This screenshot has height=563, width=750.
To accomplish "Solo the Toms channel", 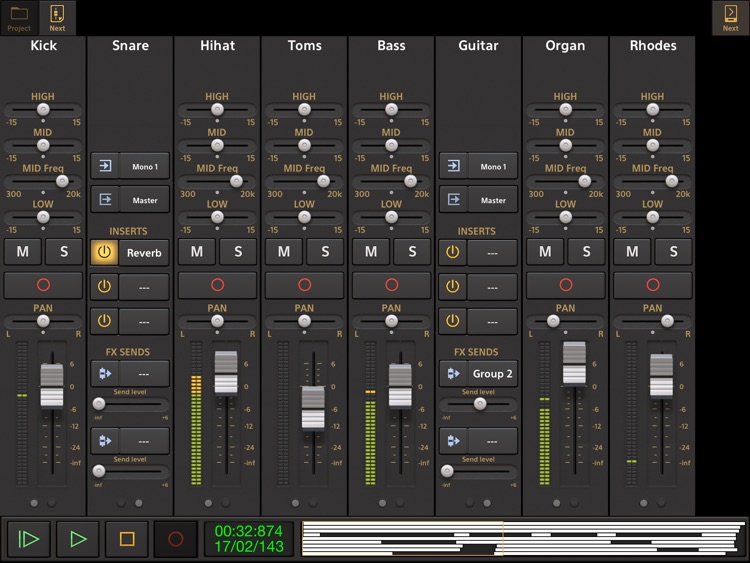I will pos(325,252).
